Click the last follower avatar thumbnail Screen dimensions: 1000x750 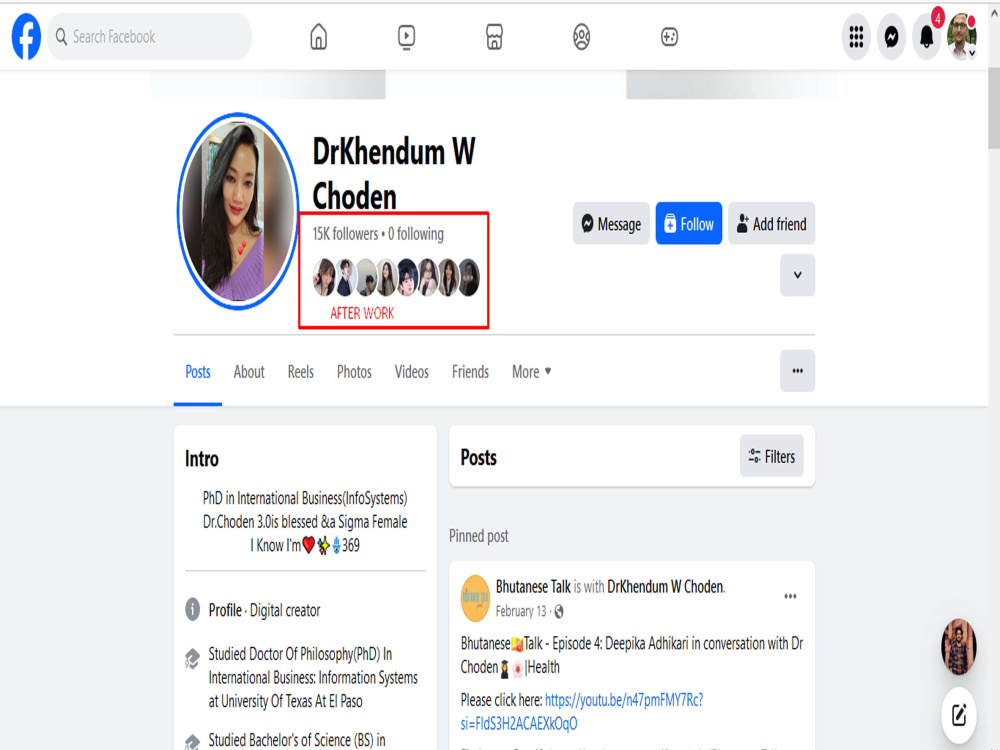coord(469,277)
